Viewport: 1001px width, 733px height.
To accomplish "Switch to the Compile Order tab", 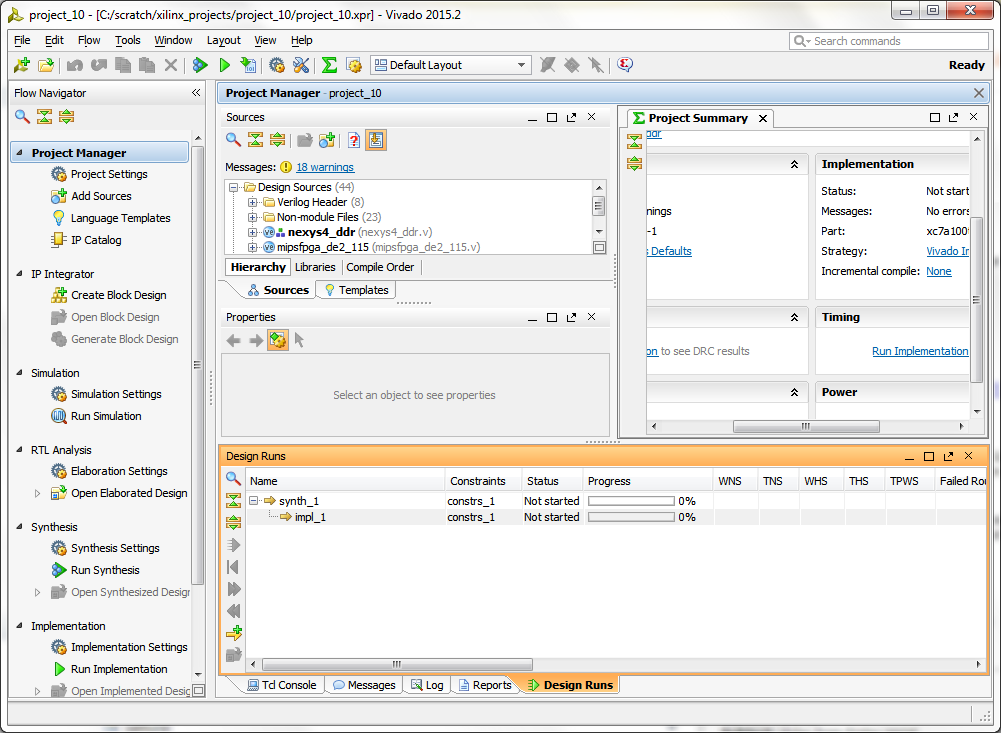I will click(380, 267).
